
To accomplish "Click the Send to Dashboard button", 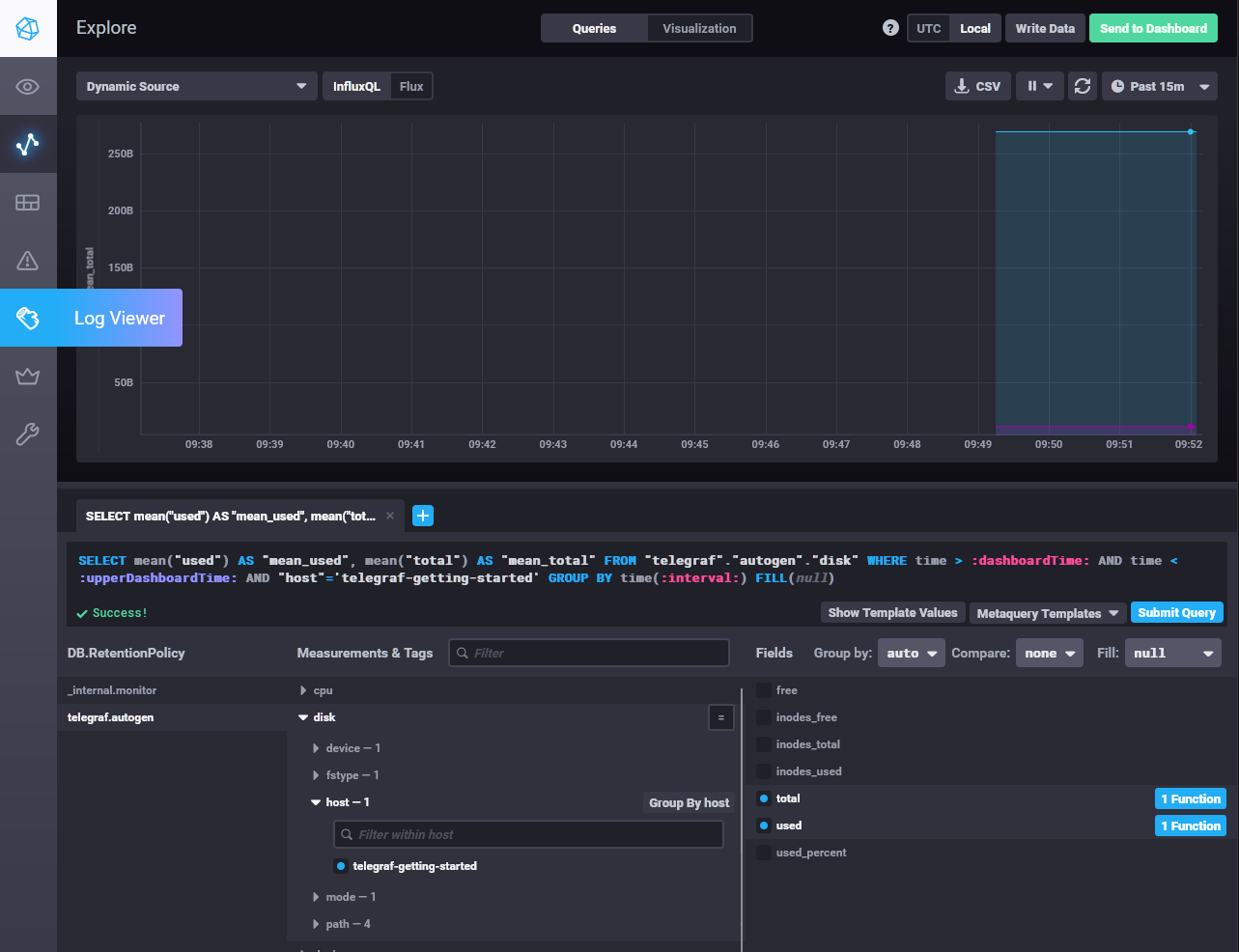I will pyautogui.click(x=1153, y=28).
